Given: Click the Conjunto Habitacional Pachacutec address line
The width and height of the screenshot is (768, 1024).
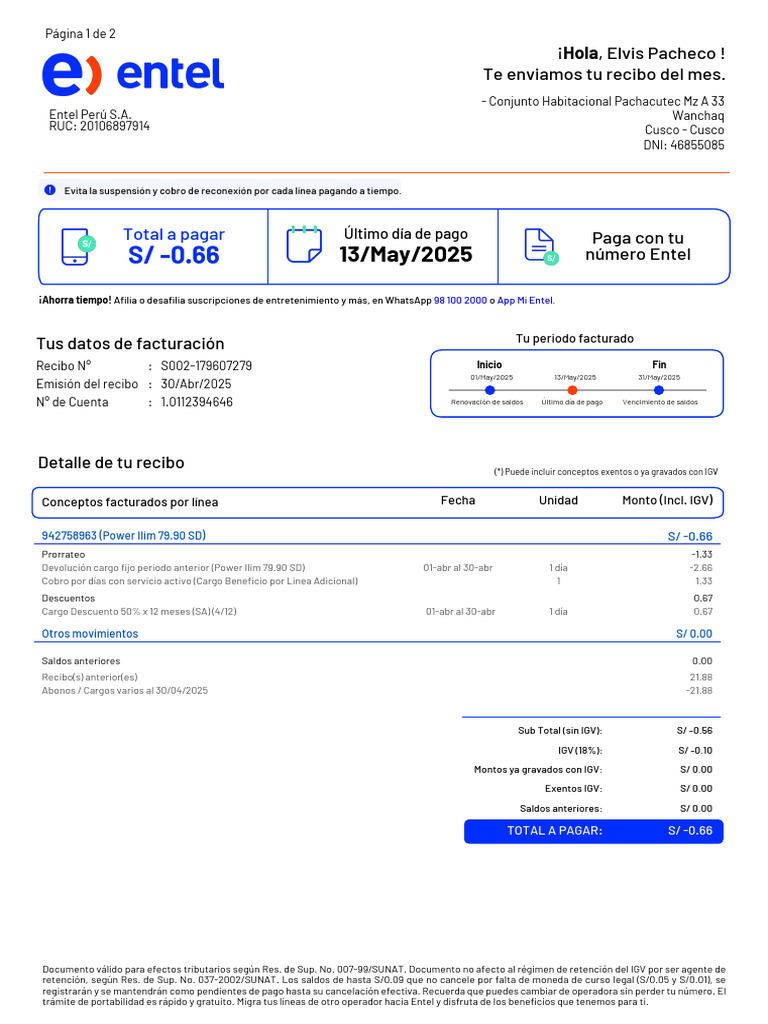Looking at the screenshot, I should (x=603, y=101).
